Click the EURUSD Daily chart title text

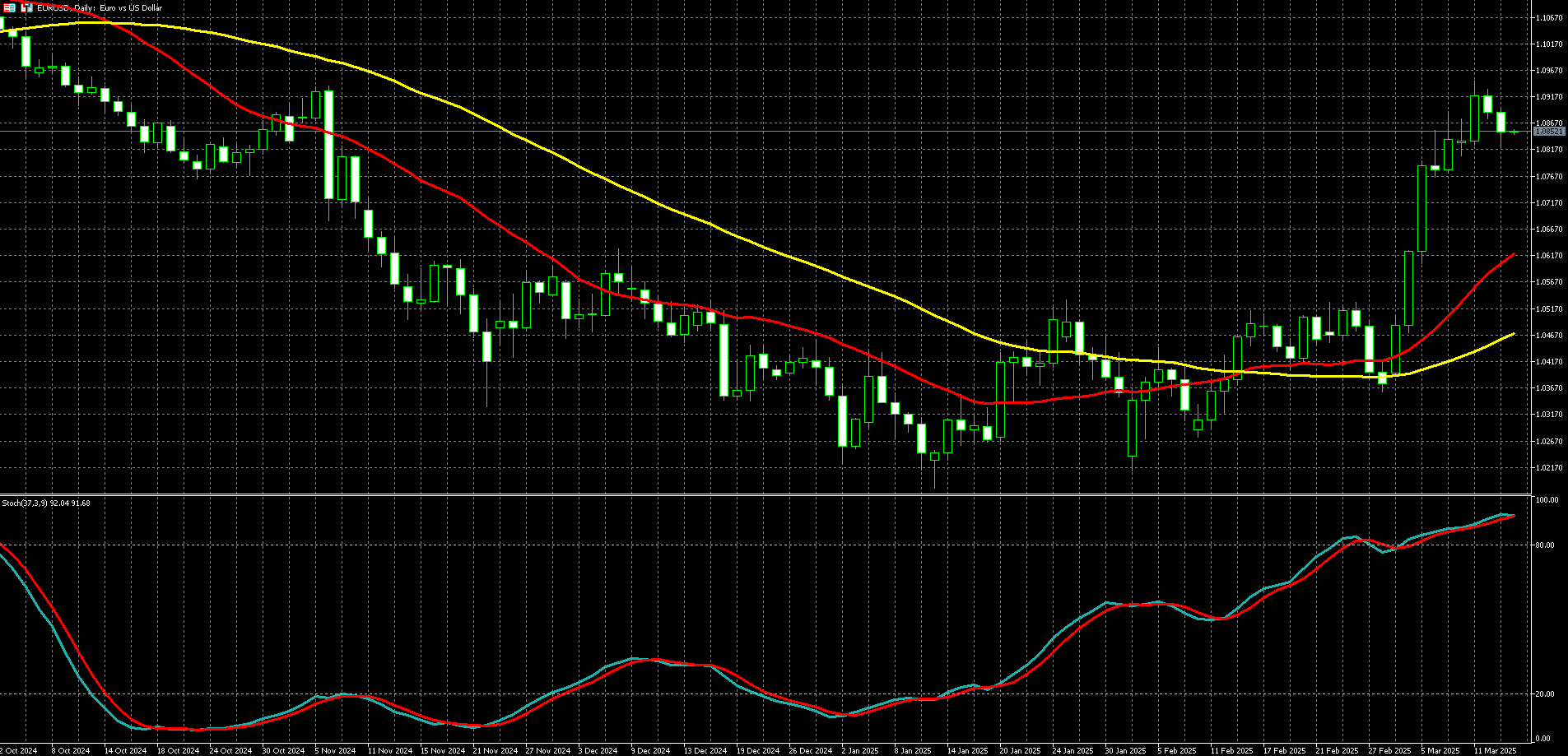click(100, 7)
